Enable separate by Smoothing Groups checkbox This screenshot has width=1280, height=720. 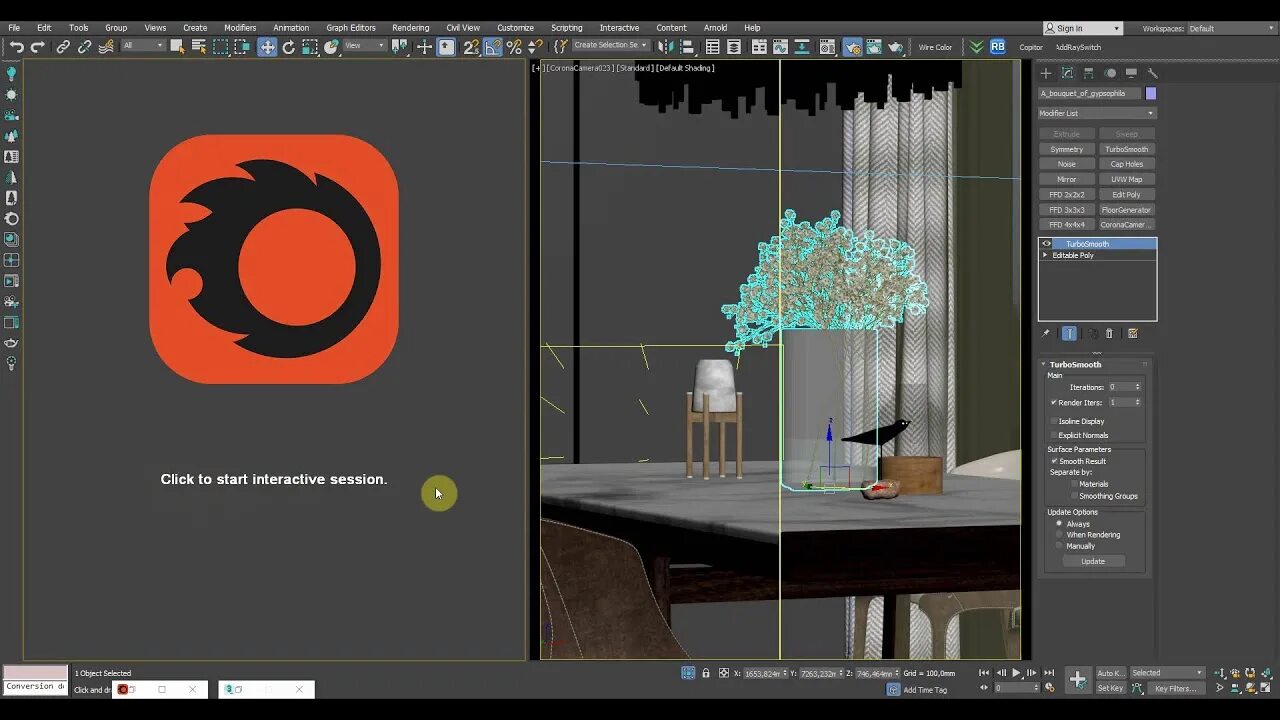(x=1074, y=496)
